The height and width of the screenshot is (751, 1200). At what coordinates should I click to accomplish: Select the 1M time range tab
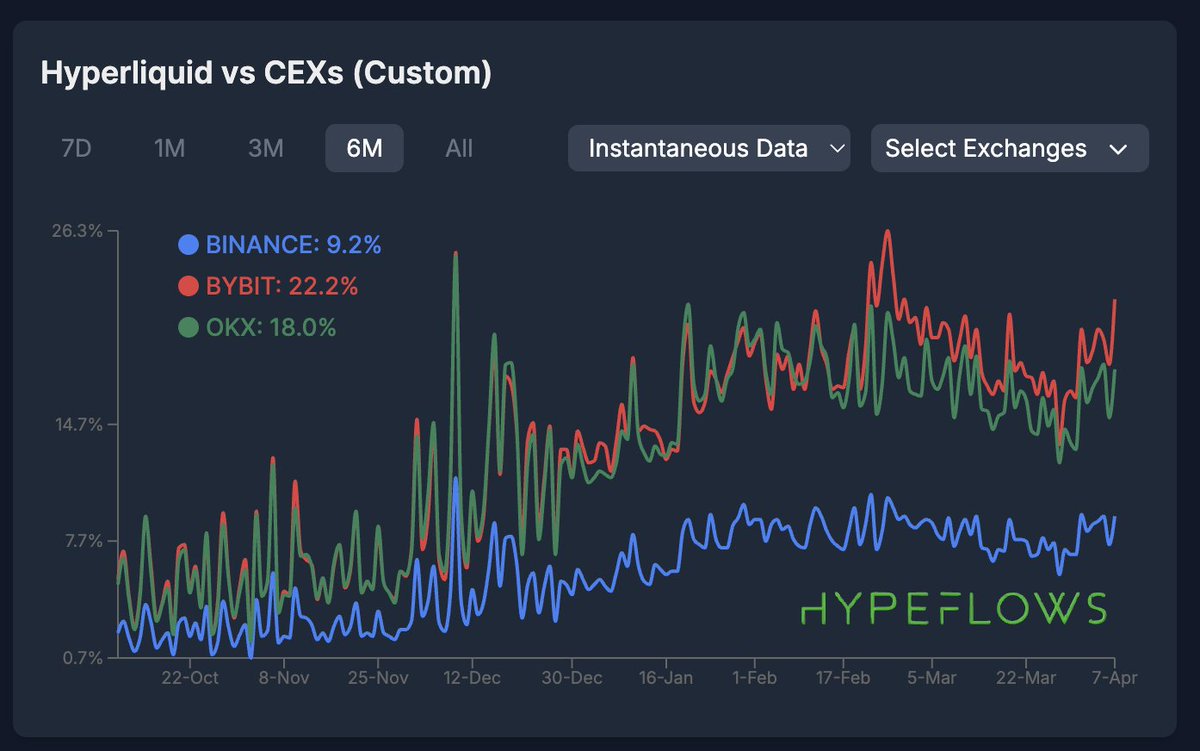pos(170,149)
